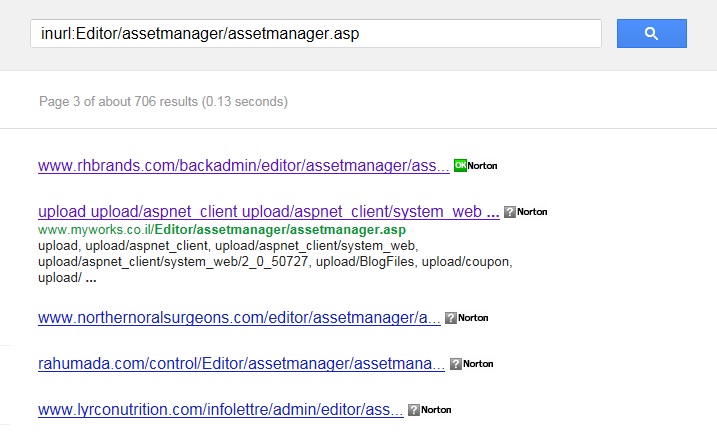Open the www.rhbrands.com backadmin result link
Image resolution: width=717 pixels, height=435 pixels.
(244, 166)
